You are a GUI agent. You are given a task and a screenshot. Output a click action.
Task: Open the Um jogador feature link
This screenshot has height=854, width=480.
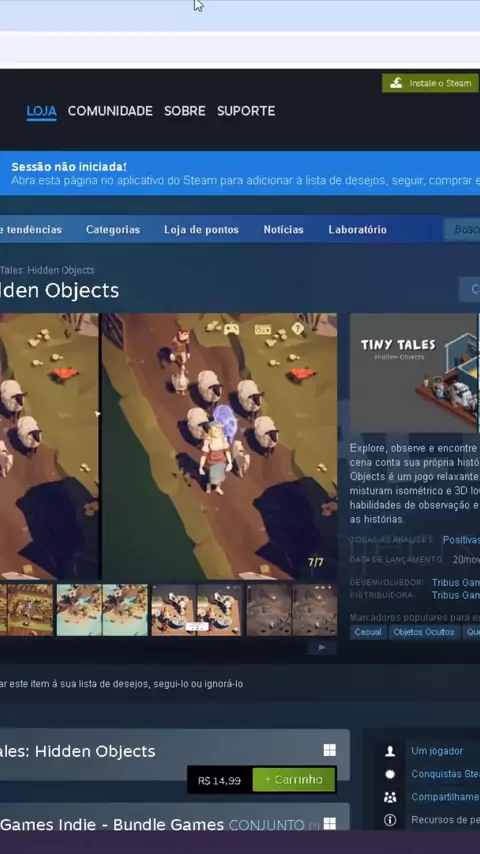[x=437, y=751]
